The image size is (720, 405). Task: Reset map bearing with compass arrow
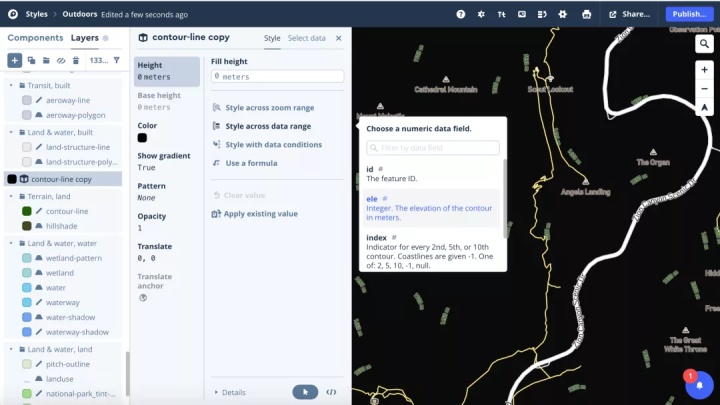pos(704,107)
